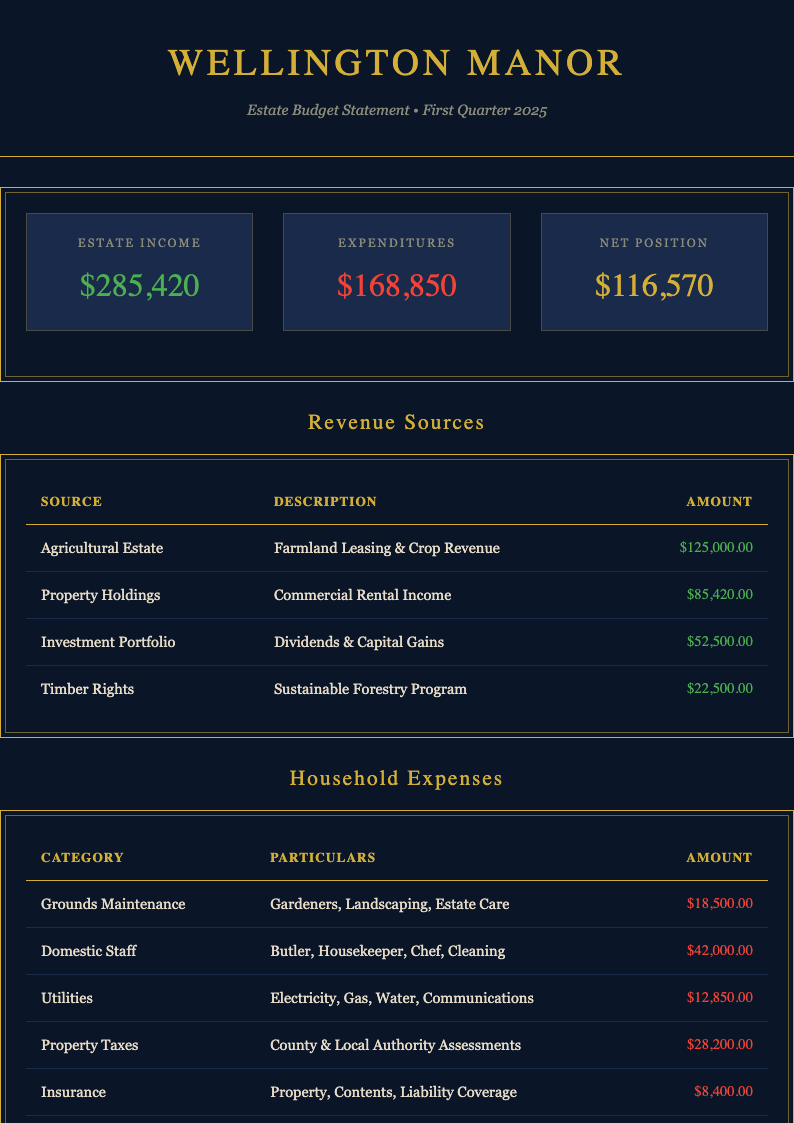Click Dividends & Capital Gains description

(x=359, y=642)
